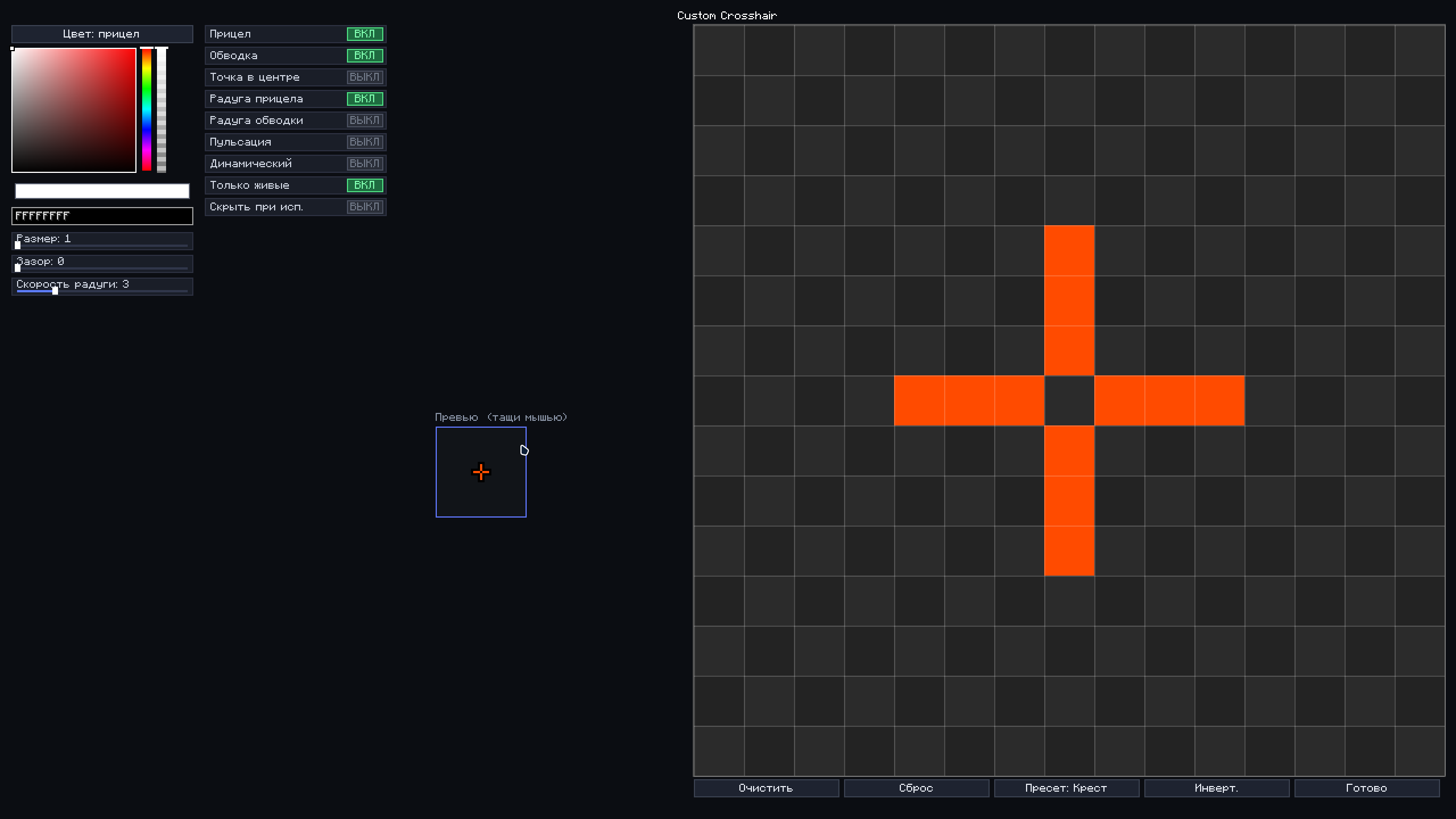Enable Радуга обводки toggle
The width and height of the screenshot is (1456, 819).
(x=365, y=121)
